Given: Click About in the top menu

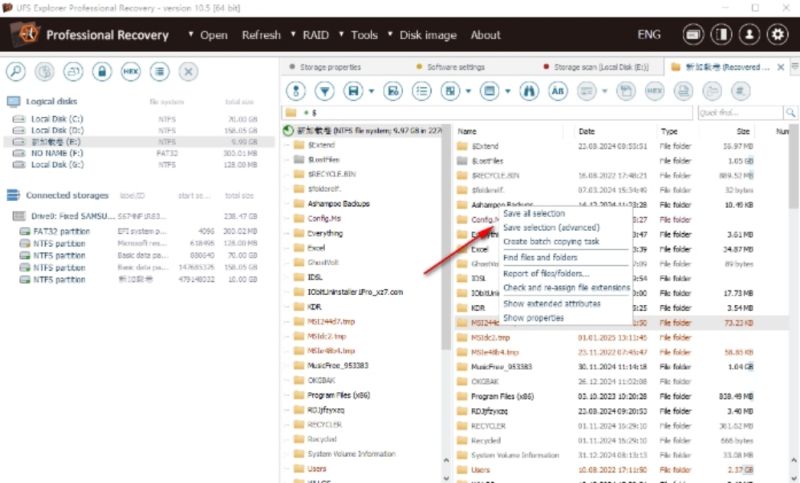Looking at the screenshot, I should point(485,35).
